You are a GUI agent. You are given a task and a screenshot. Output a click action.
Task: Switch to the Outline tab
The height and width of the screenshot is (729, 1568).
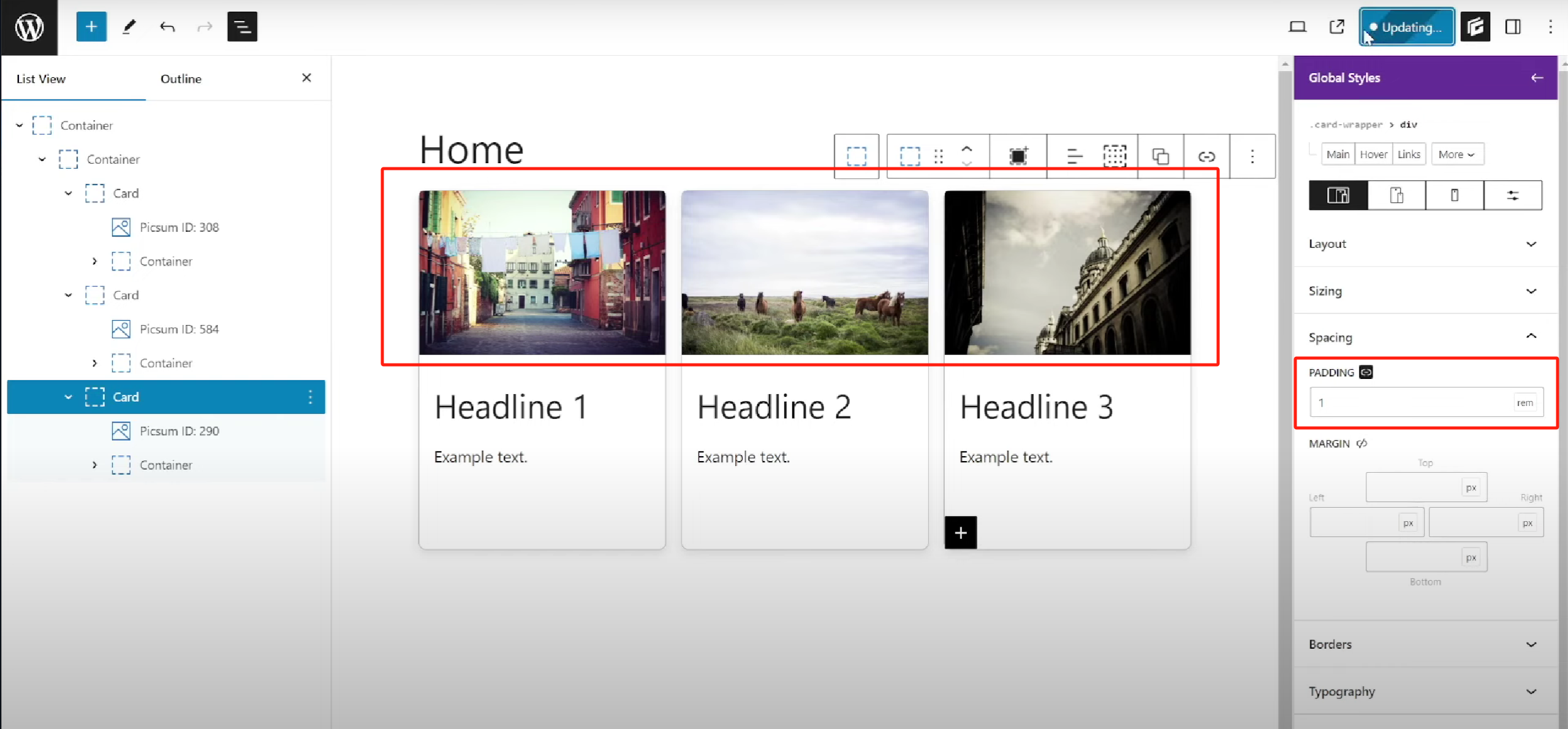tap(181, 78)
